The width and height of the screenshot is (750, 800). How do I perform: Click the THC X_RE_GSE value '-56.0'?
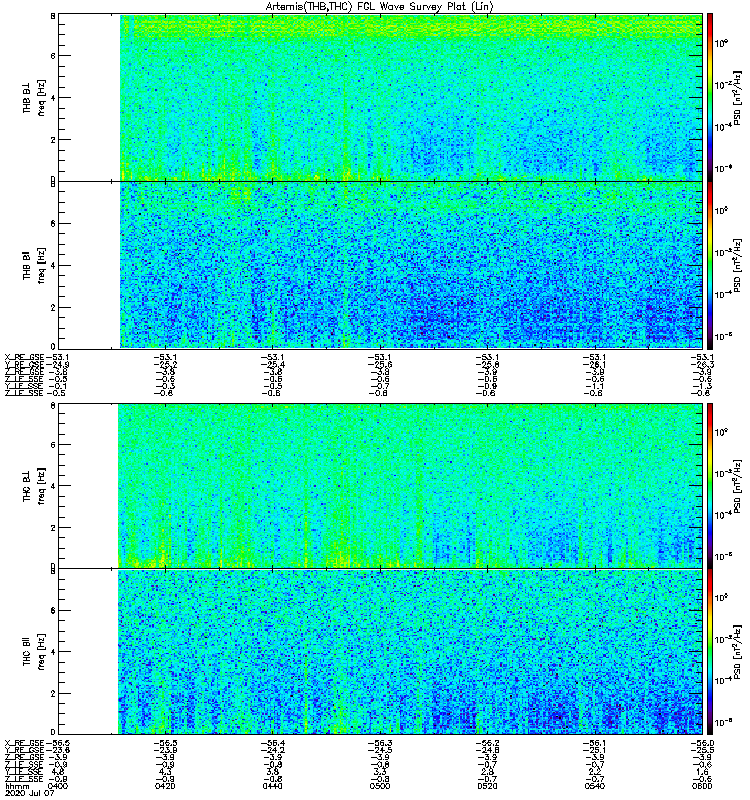(702, 743)
